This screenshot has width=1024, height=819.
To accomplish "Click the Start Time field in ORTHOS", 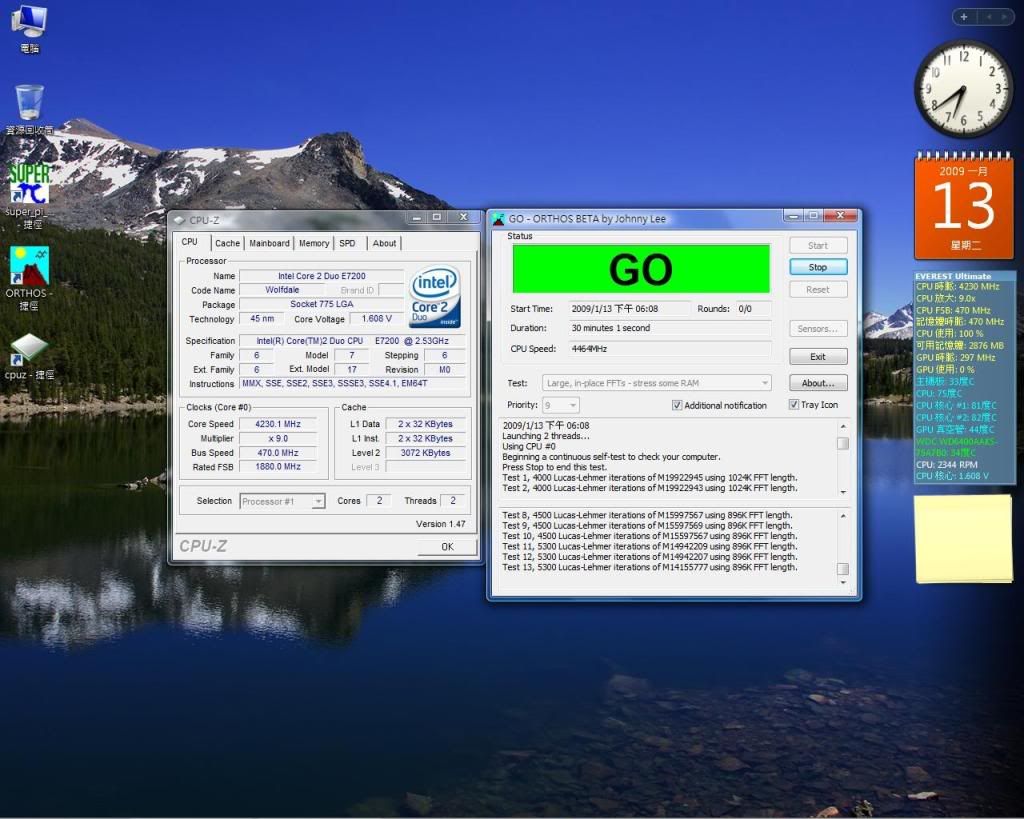I will click(x=629, y=308).
